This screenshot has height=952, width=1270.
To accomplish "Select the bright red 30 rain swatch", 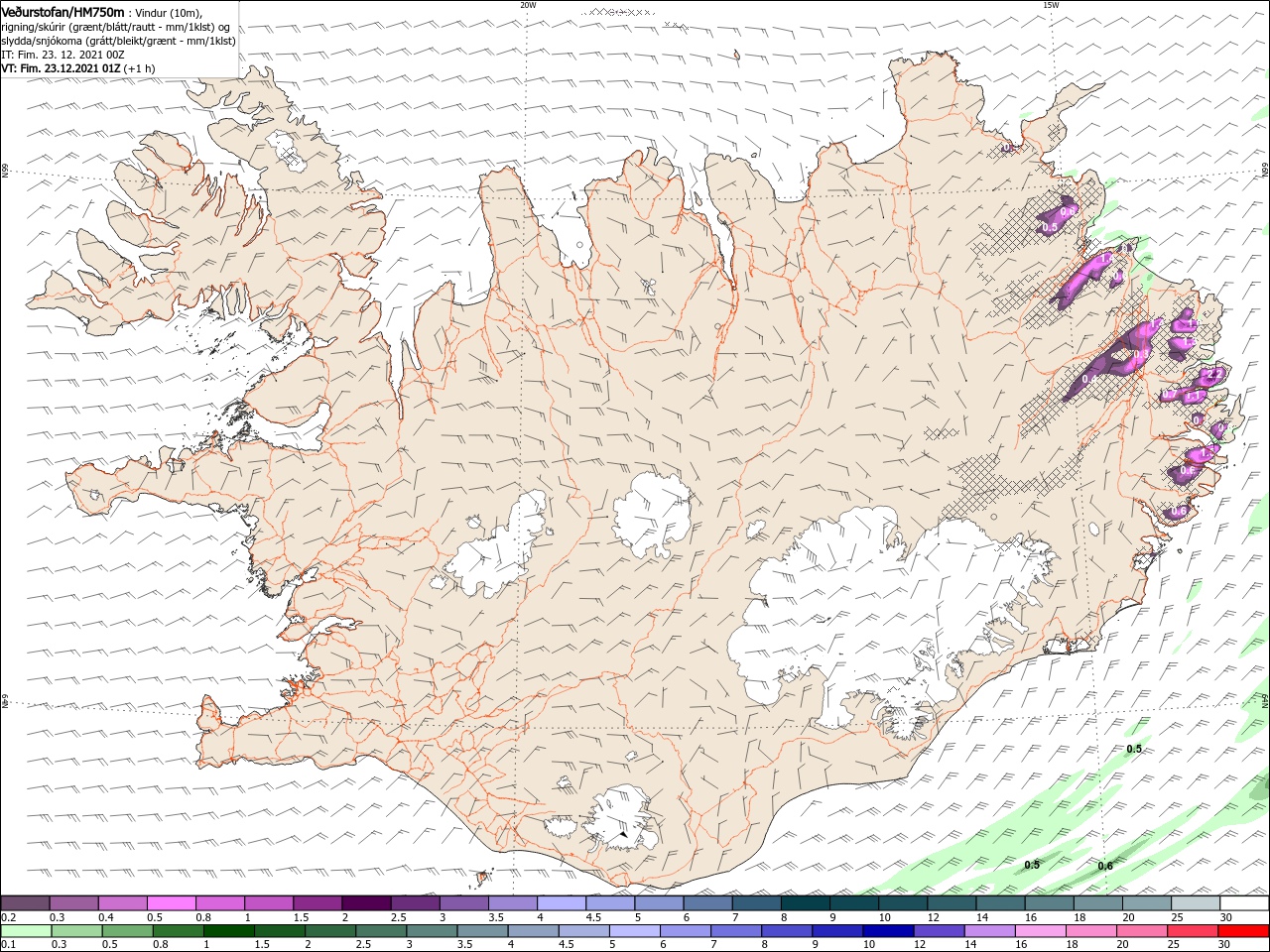I will pyautogui.click(x=1243, y=931).
